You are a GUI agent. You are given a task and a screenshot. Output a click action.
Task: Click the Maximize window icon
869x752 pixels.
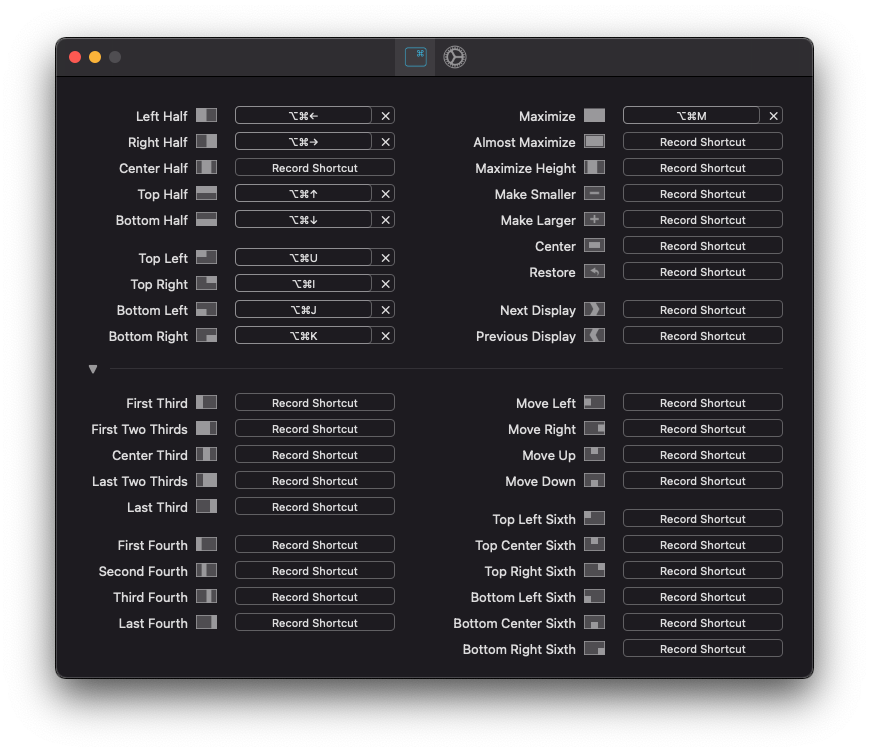click(x=594, y=116)
